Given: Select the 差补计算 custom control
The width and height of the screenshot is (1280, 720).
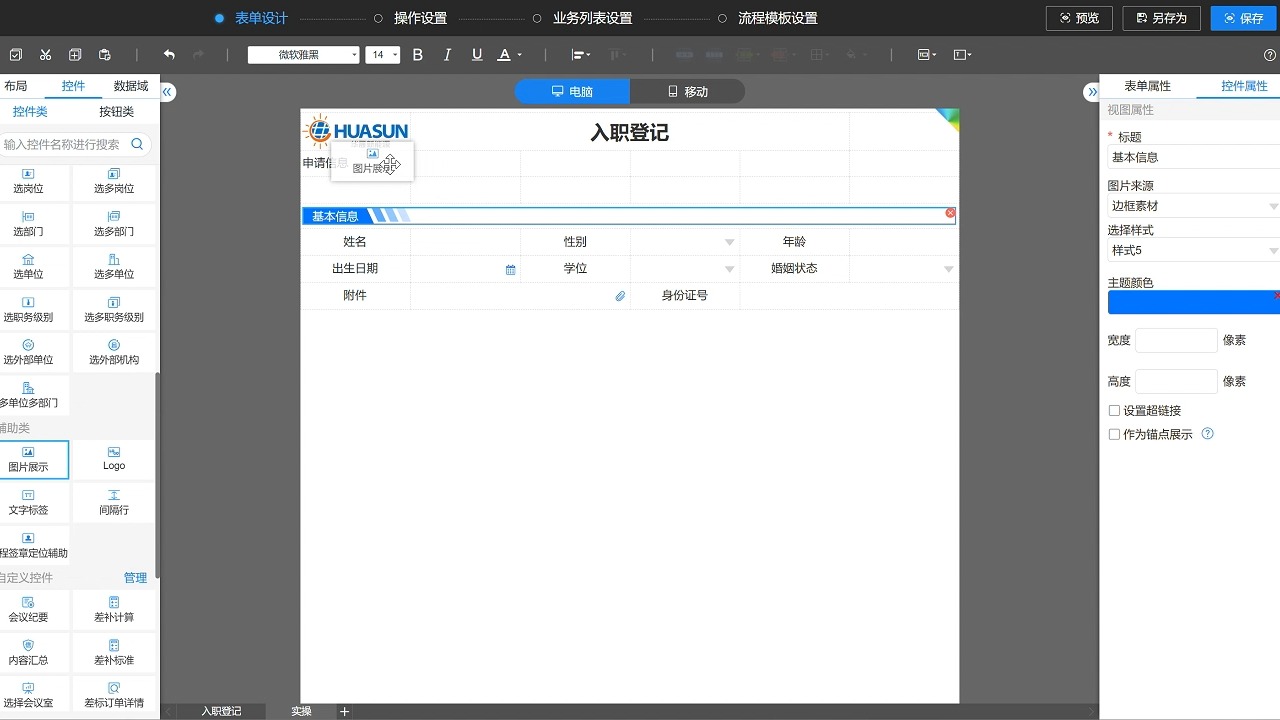Looking at the screenshot, I should [x=114, y=610].
